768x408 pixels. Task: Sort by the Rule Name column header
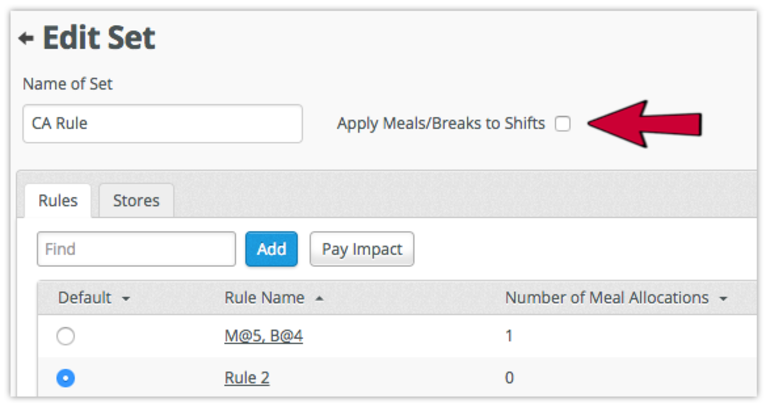click(264, 297)
